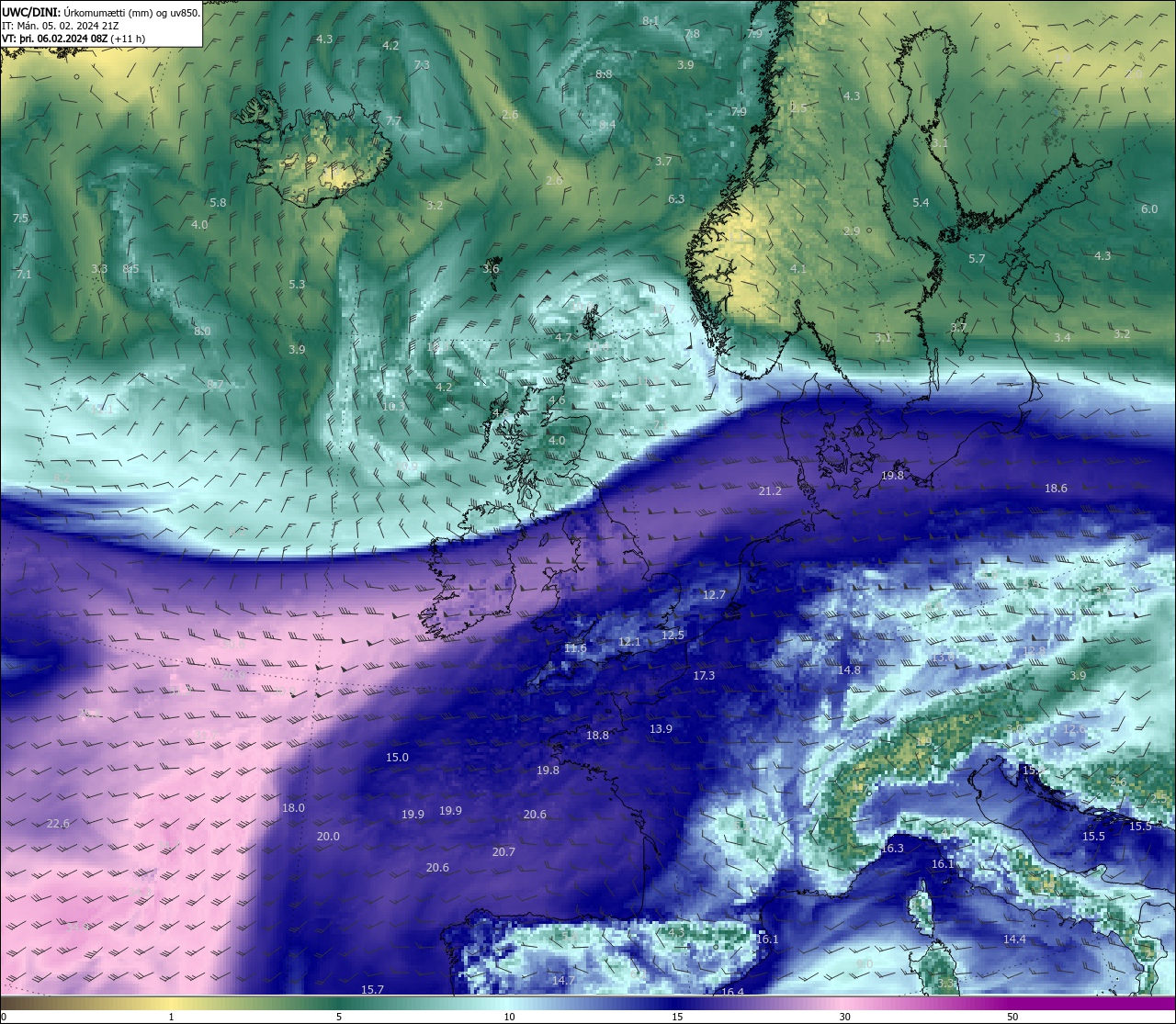
Task: Click the 15.0 value over the Atlantic
Action: [x=397, y=758]
